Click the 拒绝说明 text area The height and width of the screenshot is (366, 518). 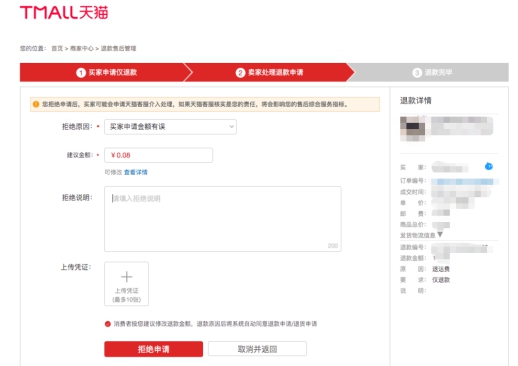[223, 219]
